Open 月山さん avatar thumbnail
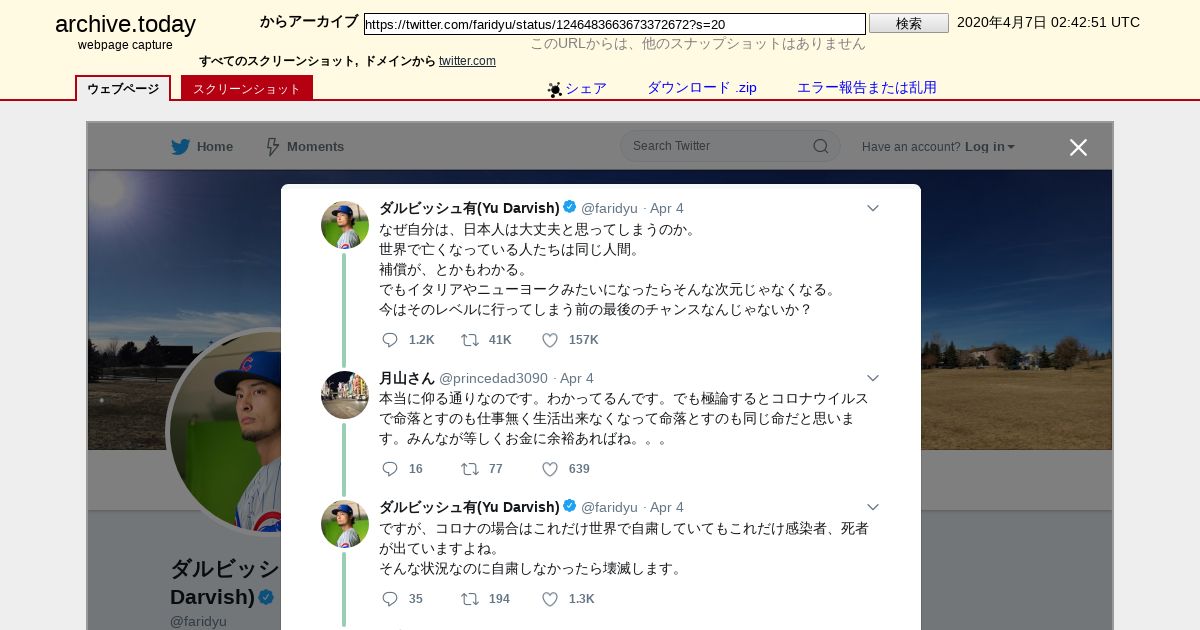 tap(345, 395)
